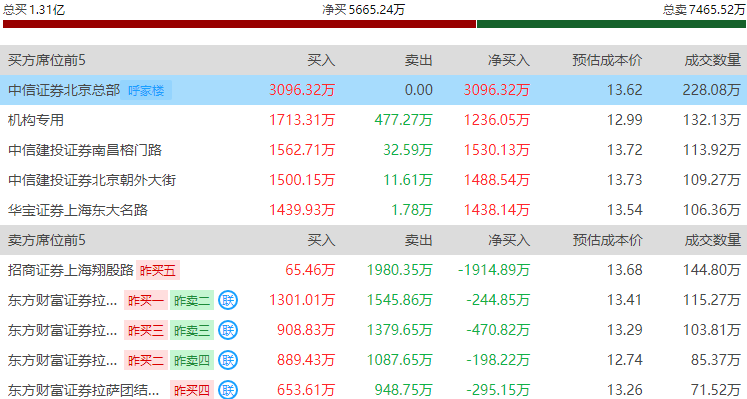Click the 1713.31万 buy value
This screenshot has width=747, height=399.
click(302, 120)
